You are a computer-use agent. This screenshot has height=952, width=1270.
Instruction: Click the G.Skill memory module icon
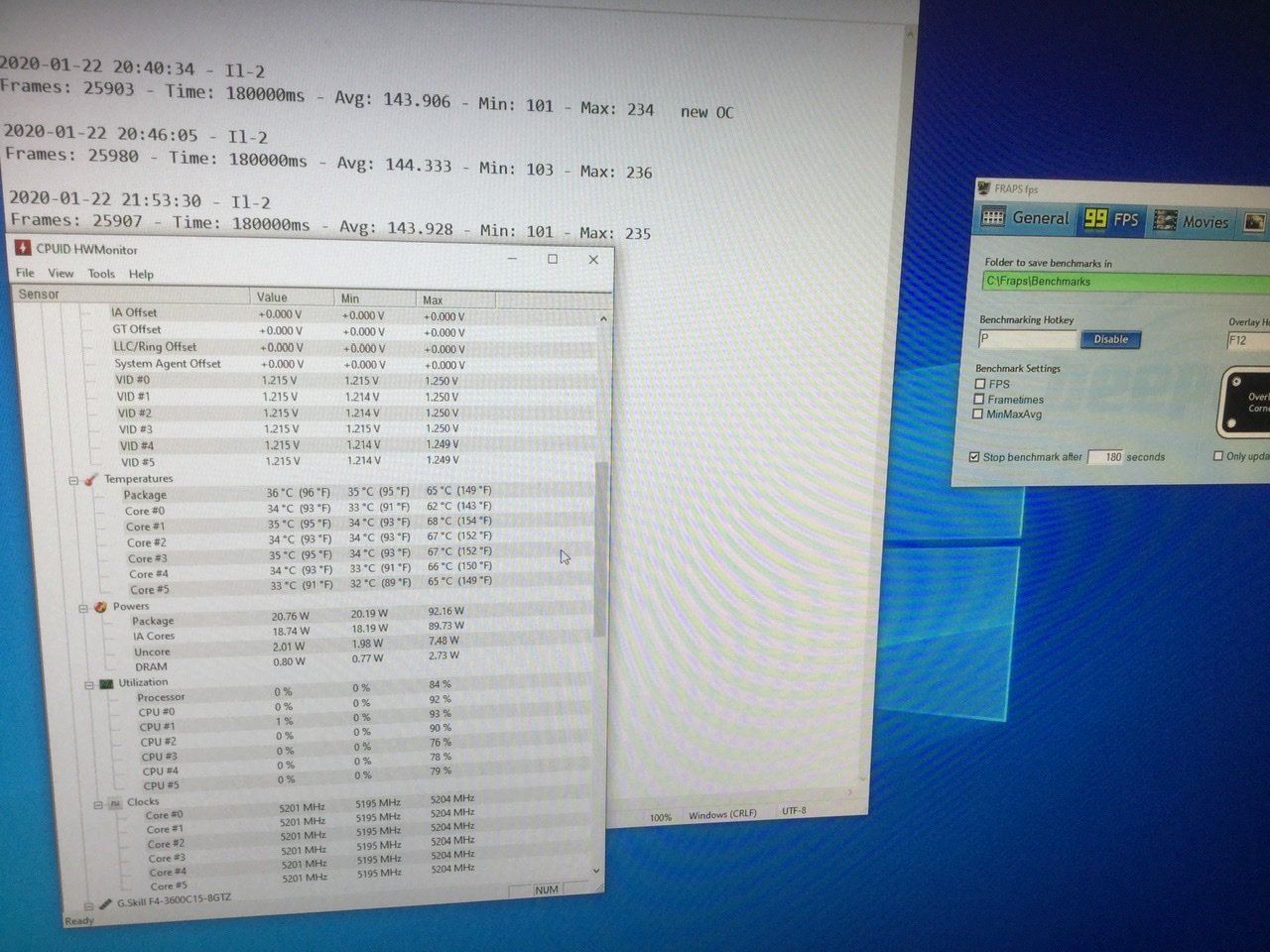point(105,903)
